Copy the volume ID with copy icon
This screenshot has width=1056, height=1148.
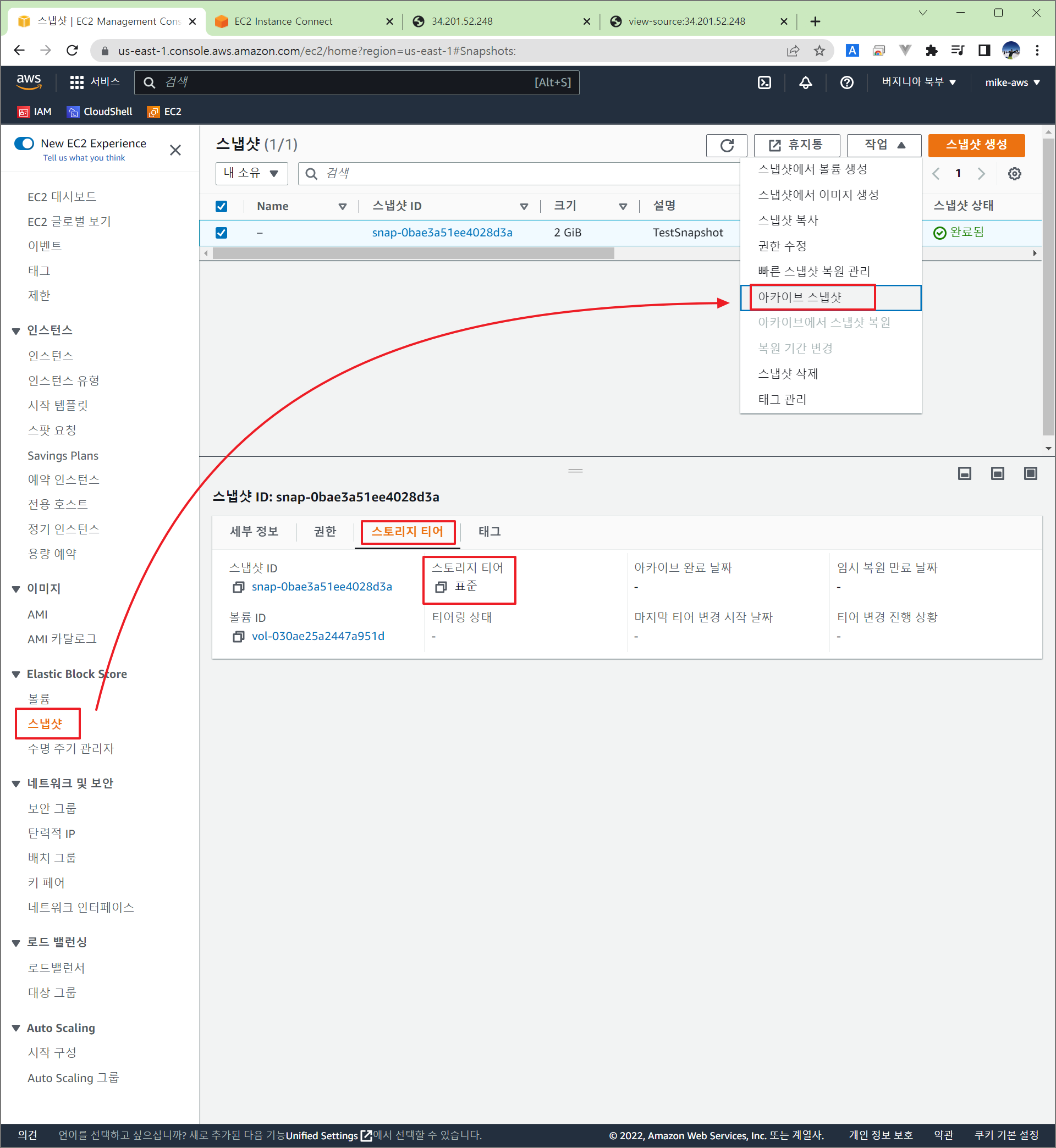pos(238,636)
